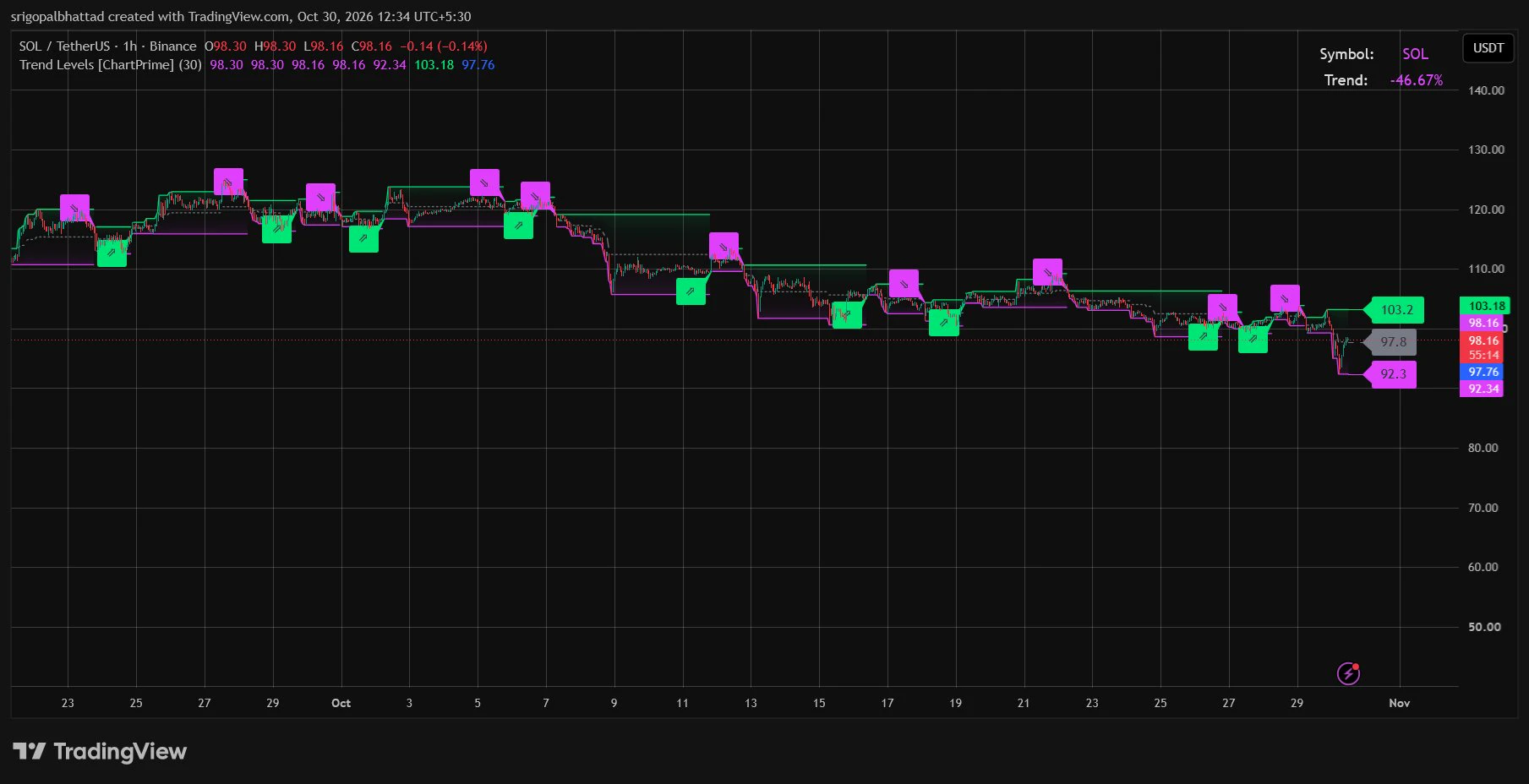Click the 15 date label on the time axis
The image size is (1529, 784).
tap(819, 703)
